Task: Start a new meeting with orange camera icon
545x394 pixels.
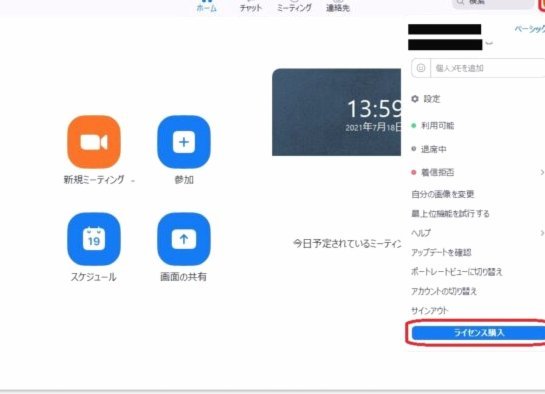Action: (x=94, y=142)
